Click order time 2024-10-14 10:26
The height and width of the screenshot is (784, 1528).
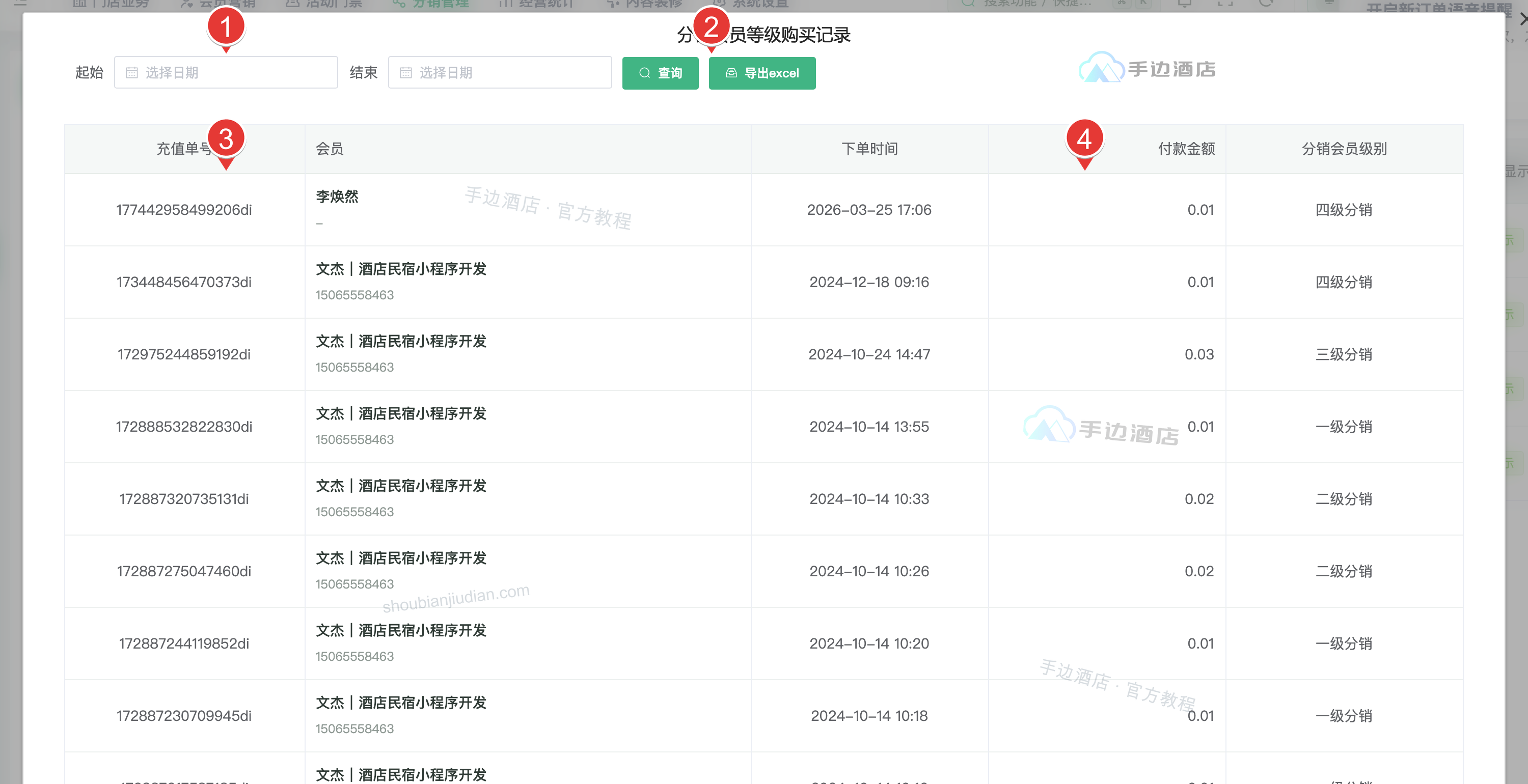869,572
